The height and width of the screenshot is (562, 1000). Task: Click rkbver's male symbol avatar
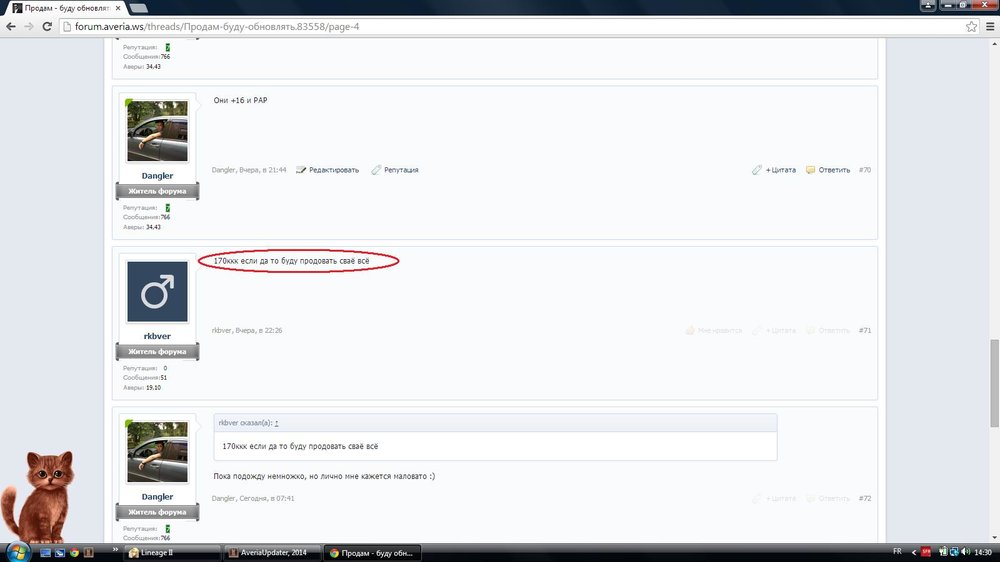(157, 291)
